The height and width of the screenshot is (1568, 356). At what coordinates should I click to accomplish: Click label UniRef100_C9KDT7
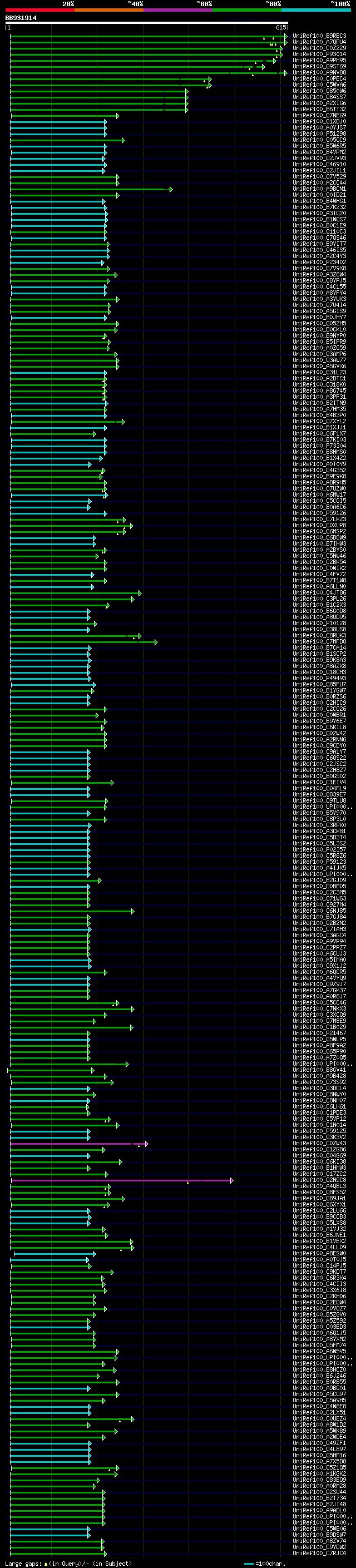pos(319,1272)
